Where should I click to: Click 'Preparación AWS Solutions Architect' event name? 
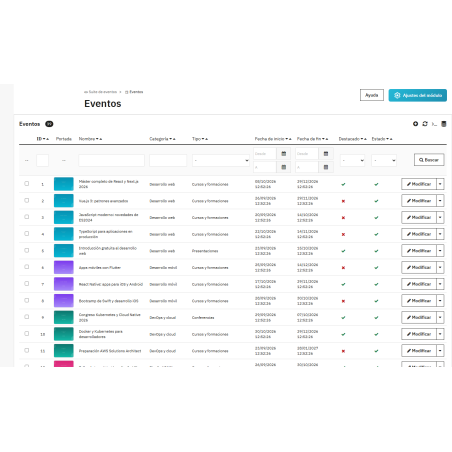click(x=110, y=351)
